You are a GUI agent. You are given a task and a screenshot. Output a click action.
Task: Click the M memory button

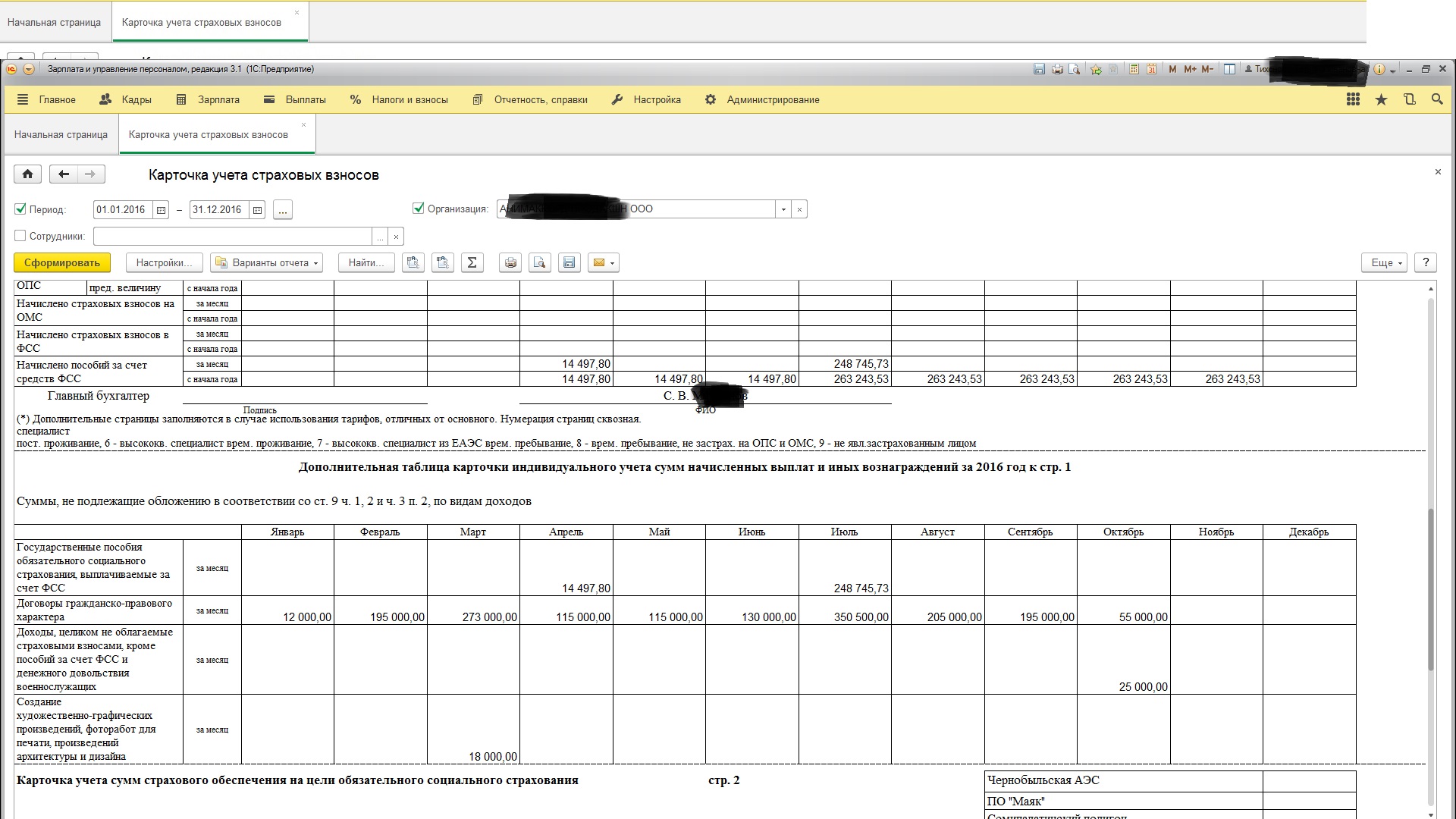(1172, 69)
